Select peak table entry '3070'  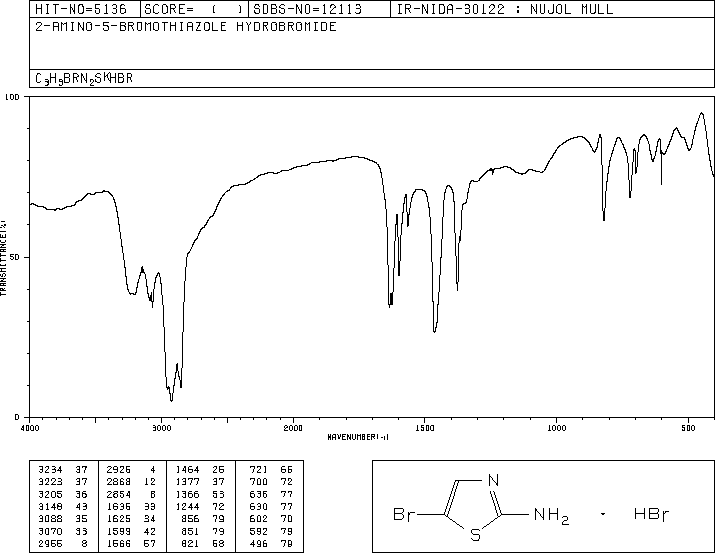pyautogui.click(x=51, y=531)
